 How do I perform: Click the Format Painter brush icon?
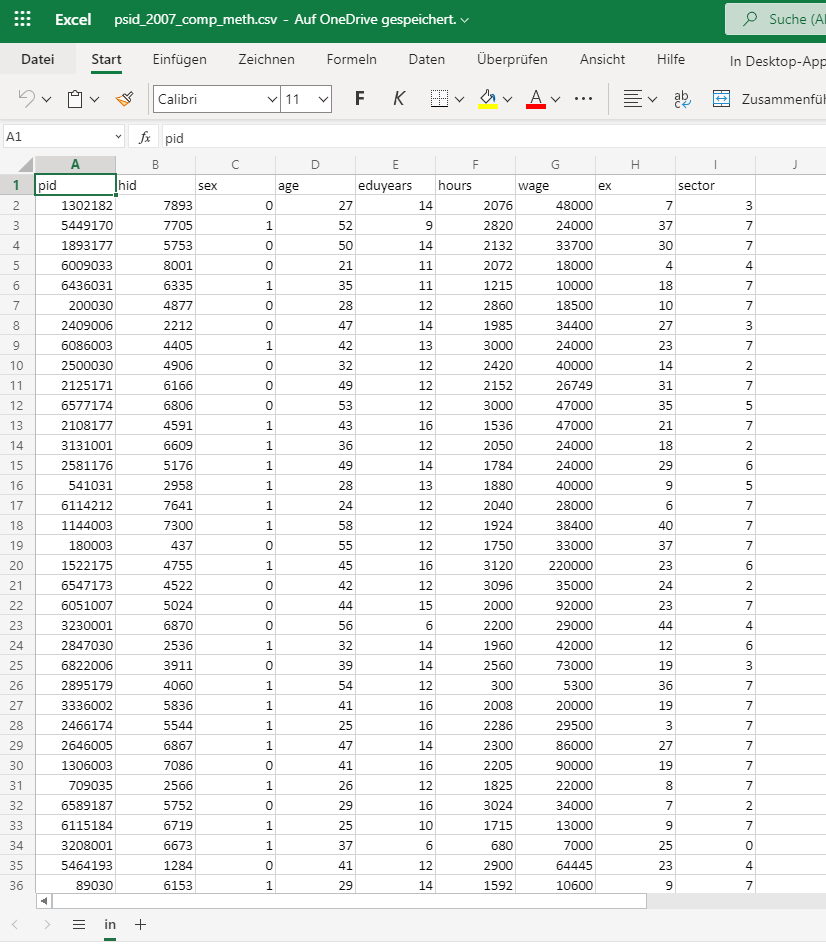click(124, 99)
